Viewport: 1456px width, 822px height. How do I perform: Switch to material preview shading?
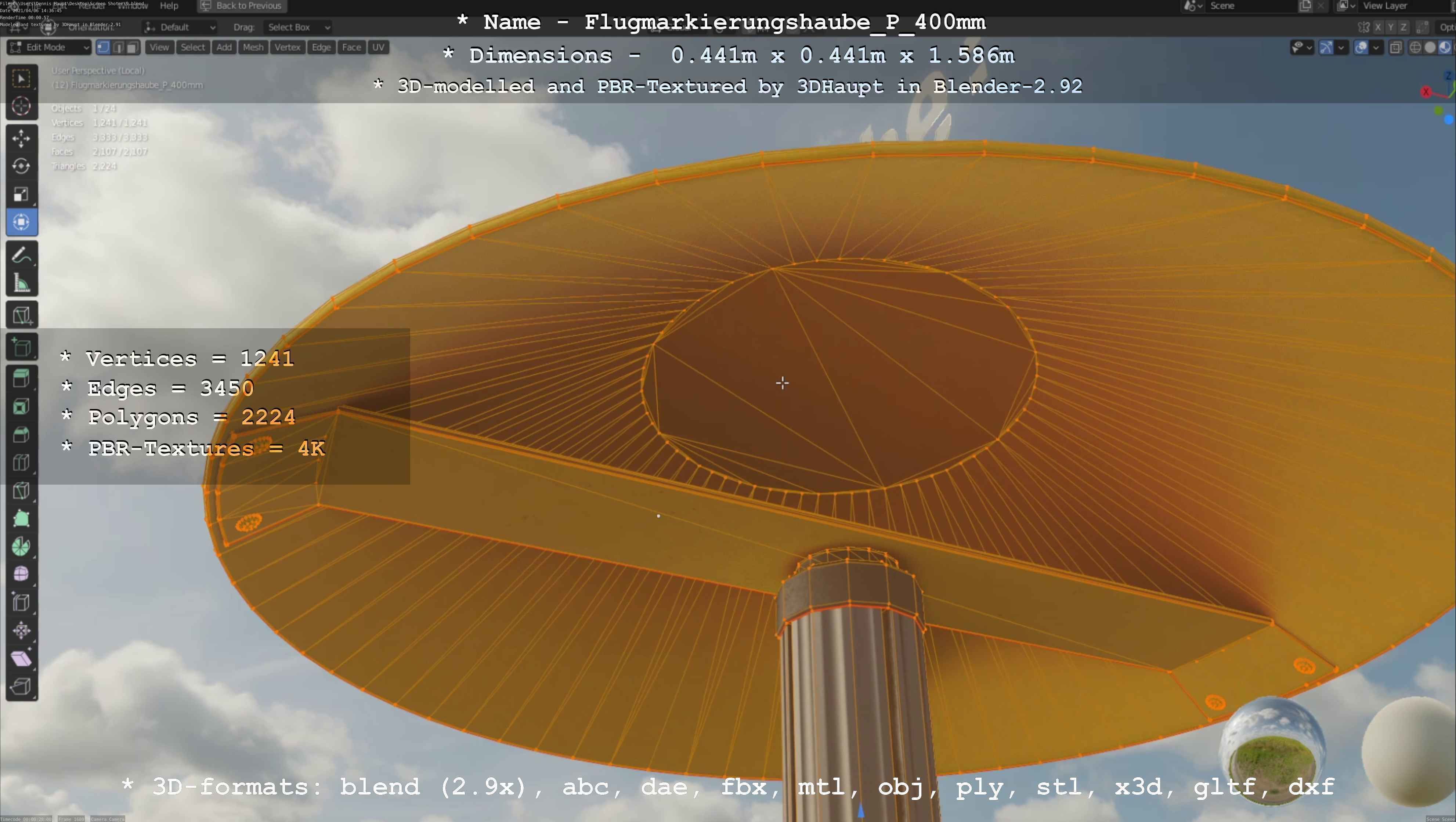click(x=1445, y=47)
